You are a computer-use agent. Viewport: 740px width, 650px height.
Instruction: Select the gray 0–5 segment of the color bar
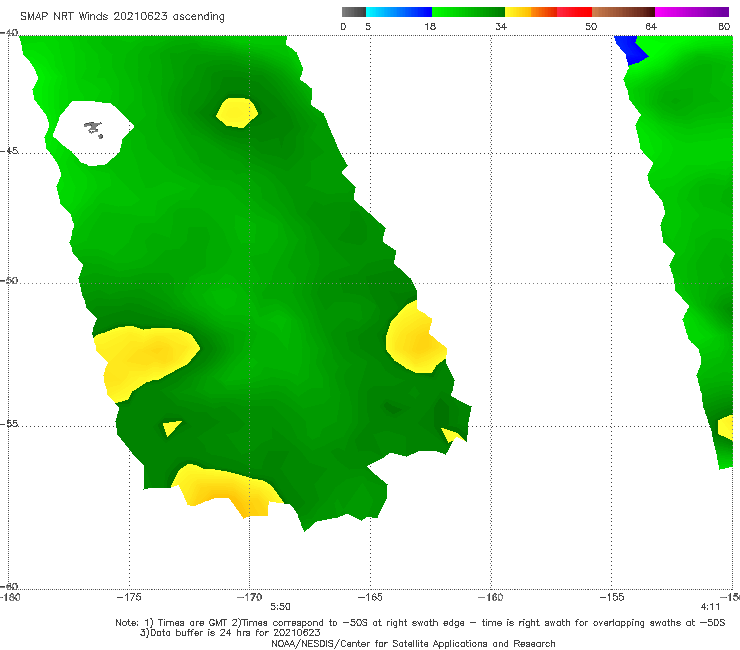pos(354,12)
